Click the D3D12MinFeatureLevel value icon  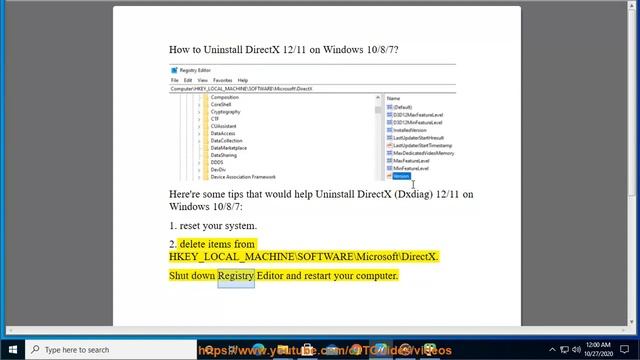389,122
